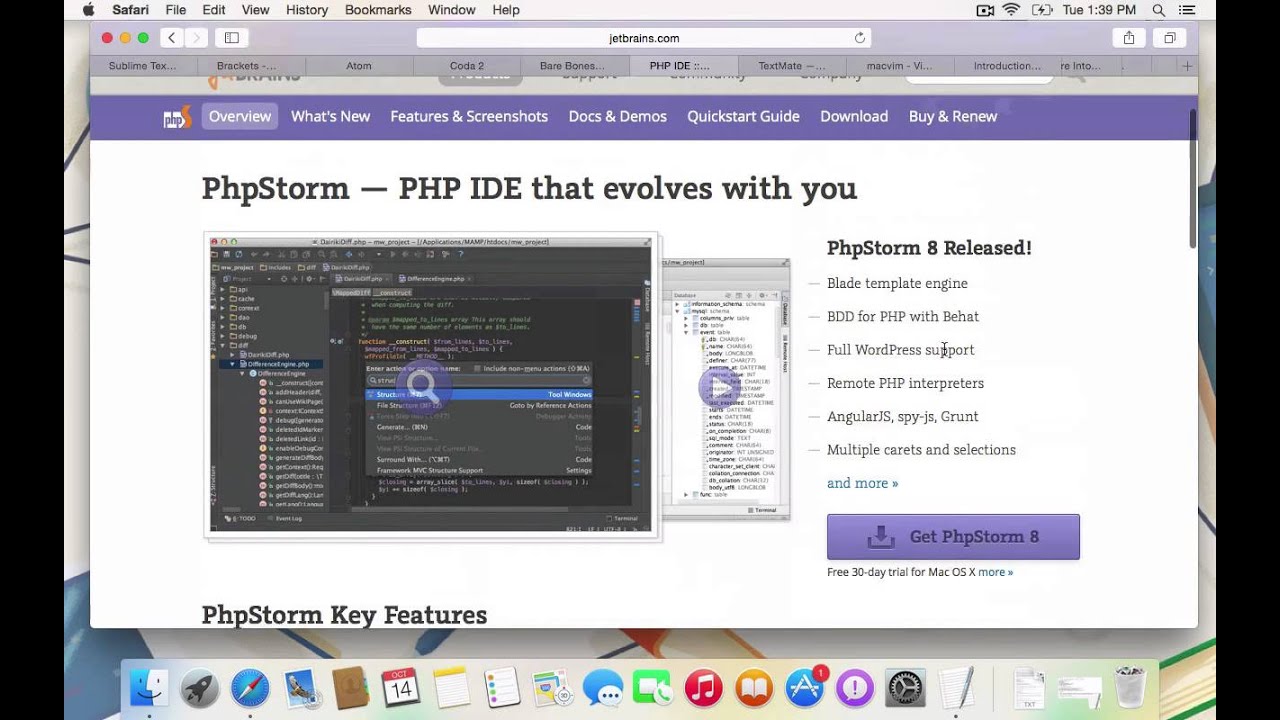Open the Trash in the Dock

tap(1130, 688)
